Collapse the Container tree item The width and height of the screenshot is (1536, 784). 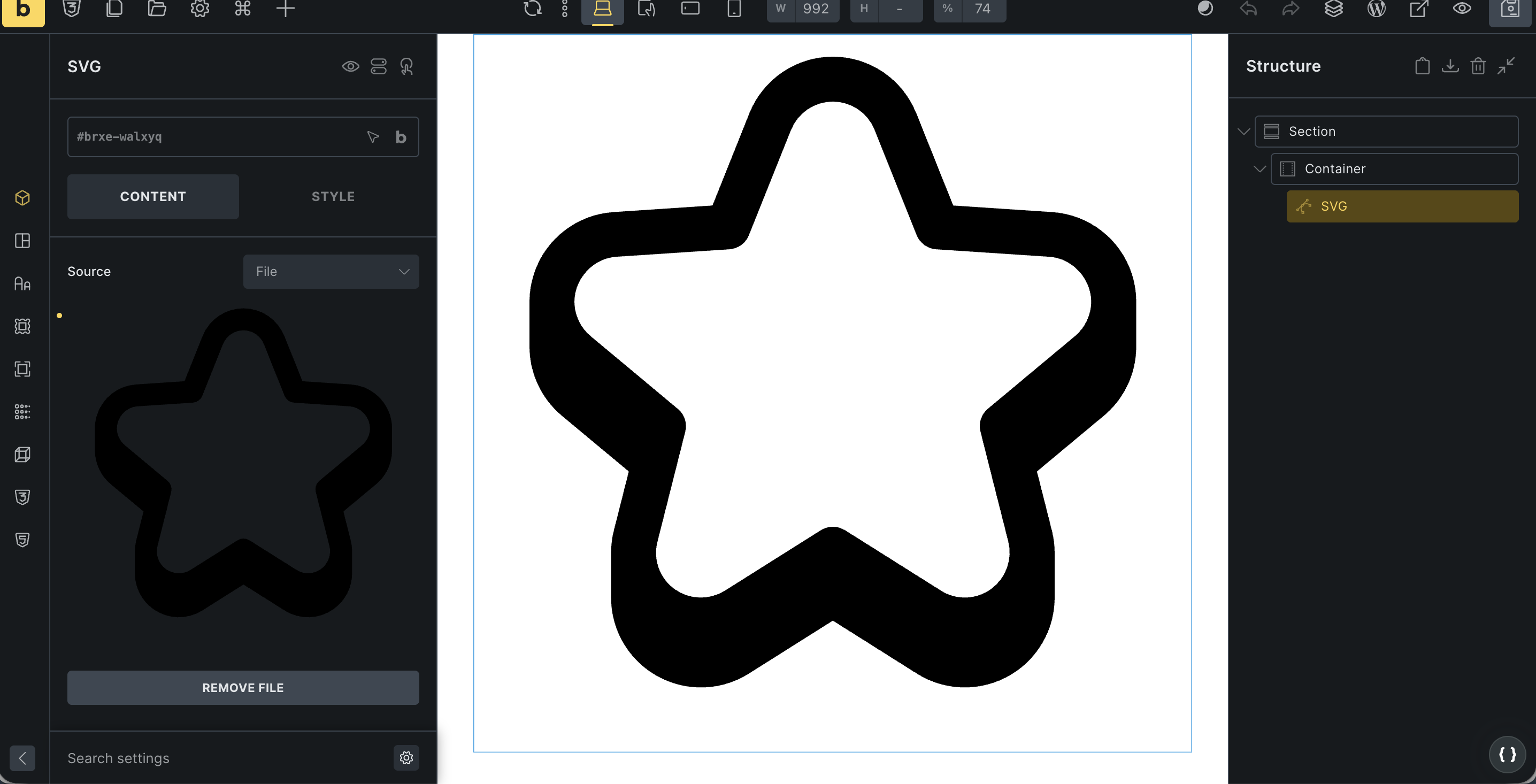[1259, 170]
